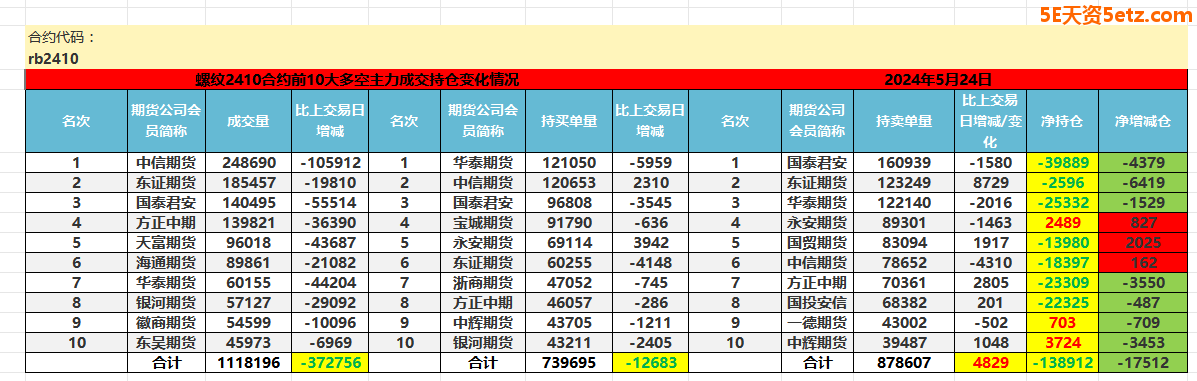The width and height of the screenshot is (1197, 381).
Task: Select the yellow total cell -372756
Action: tap(329, 363)
